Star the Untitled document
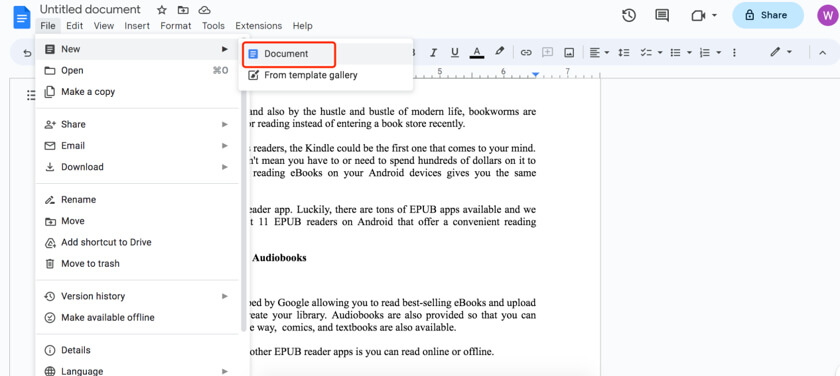This screenshot has height=376, width=840. pyautogui.click(x=161, y=10)
